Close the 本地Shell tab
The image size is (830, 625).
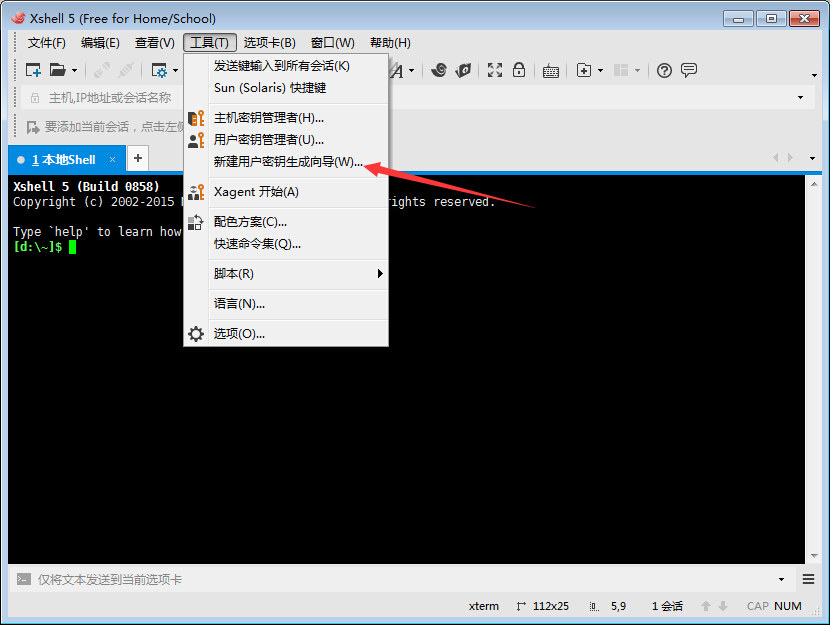pos(112,159)
